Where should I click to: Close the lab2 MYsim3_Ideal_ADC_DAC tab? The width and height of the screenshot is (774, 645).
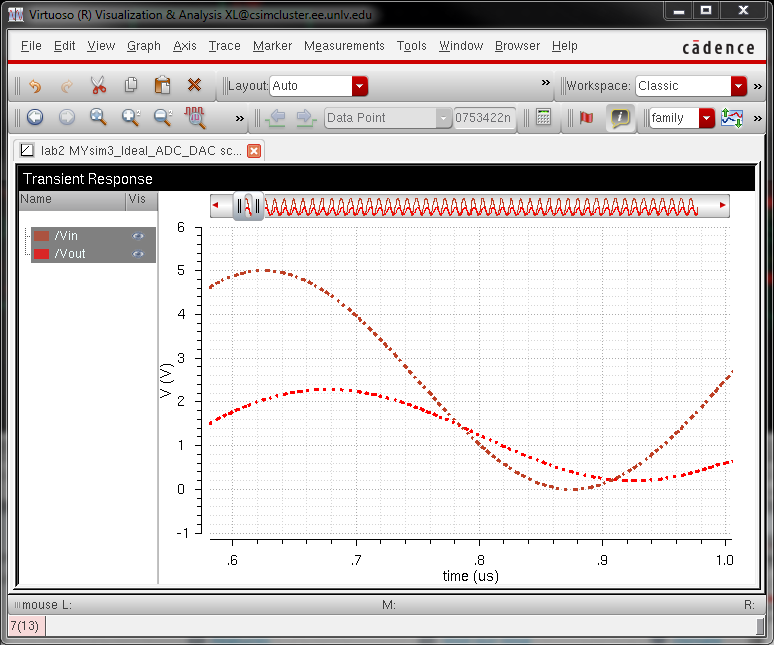[254, 151]
